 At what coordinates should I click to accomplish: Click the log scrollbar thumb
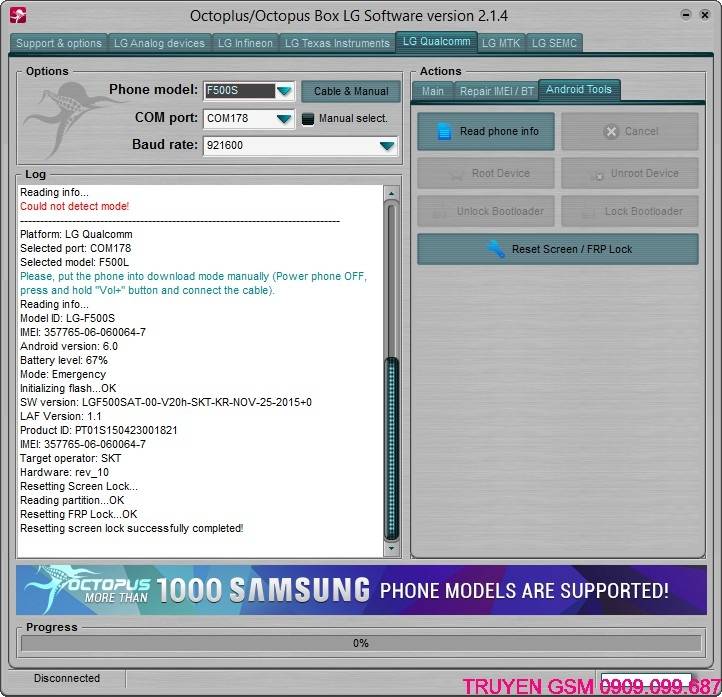(391, 448)
